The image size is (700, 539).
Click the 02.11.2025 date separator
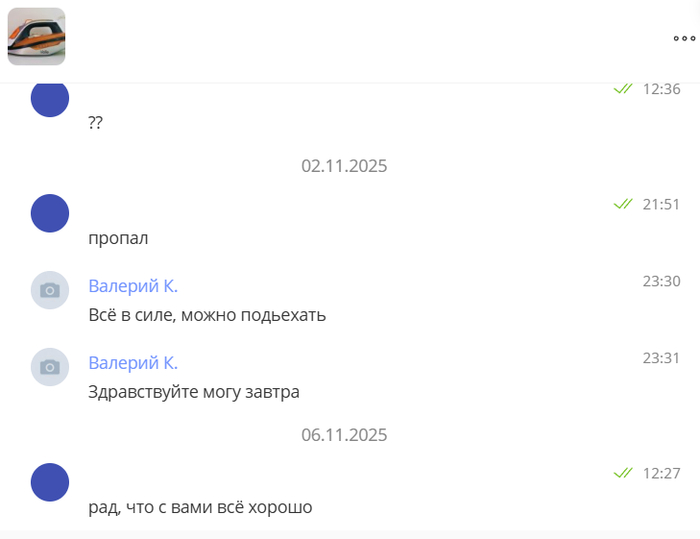tap(344, 166)
